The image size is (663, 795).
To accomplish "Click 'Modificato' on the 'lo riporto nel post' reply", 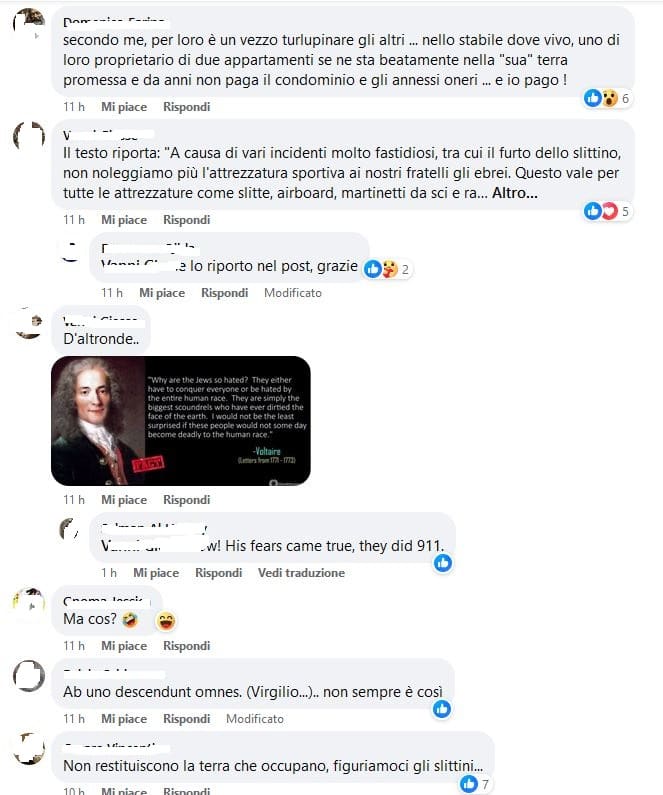I will [x=292, y=293].
